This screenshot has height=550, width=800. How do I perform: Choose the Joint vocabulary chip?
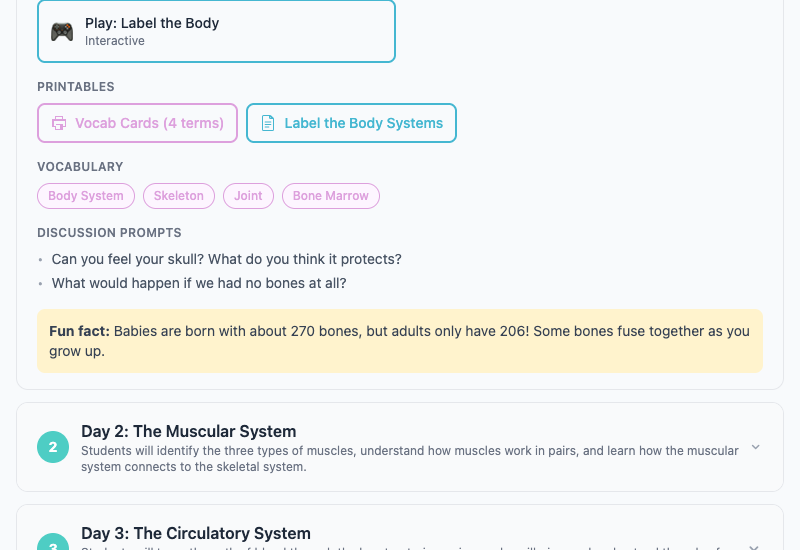coord(248,196)
